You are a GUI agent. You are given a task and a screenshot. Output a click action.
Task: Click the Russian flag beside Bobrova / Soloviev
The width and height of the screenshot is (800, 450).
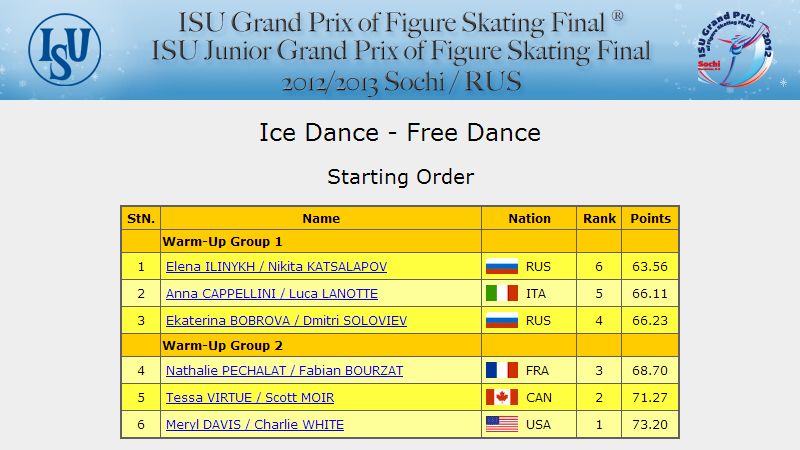[x=502, y=320]
